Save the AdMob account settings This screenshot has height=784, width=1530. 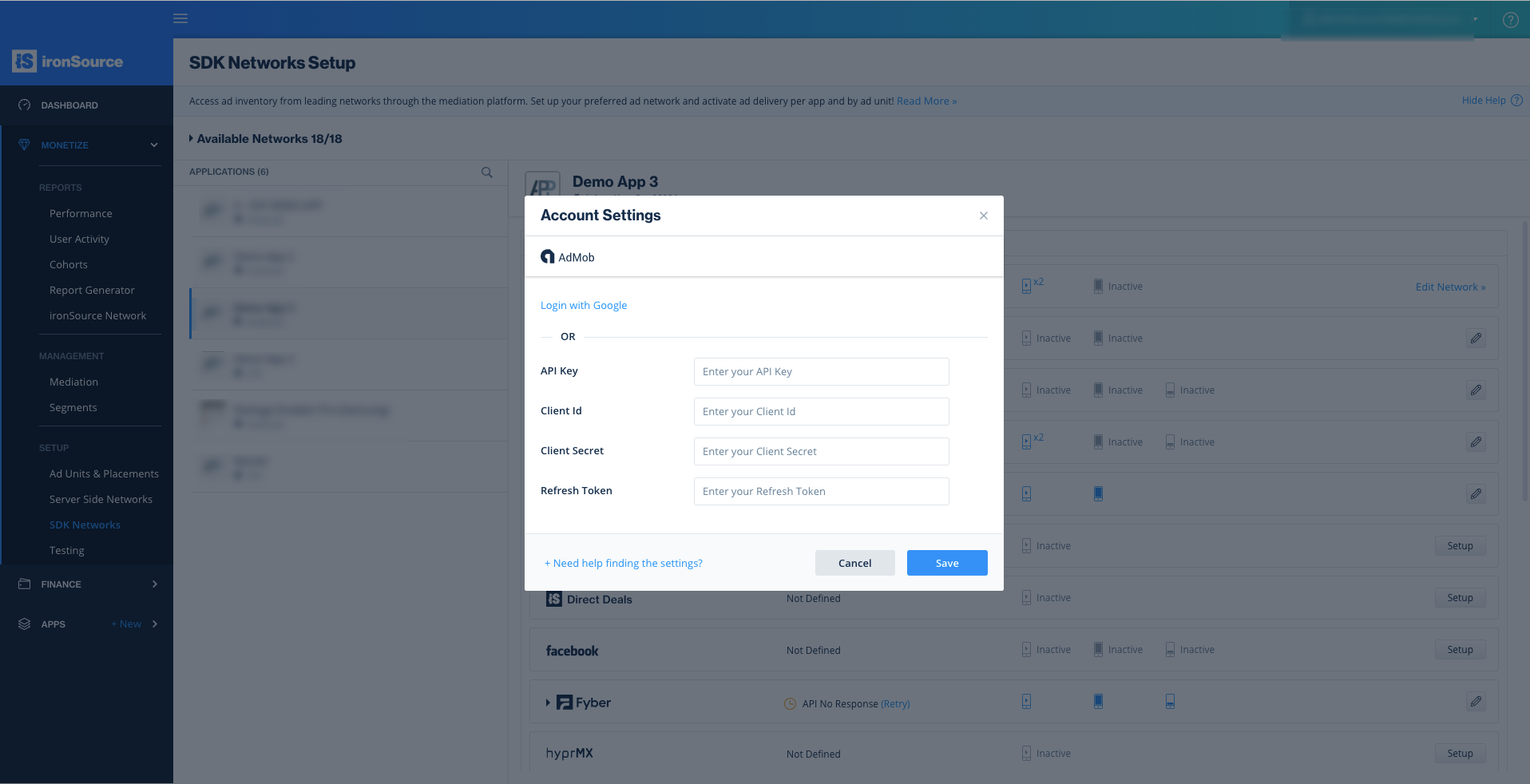(947, 563)
